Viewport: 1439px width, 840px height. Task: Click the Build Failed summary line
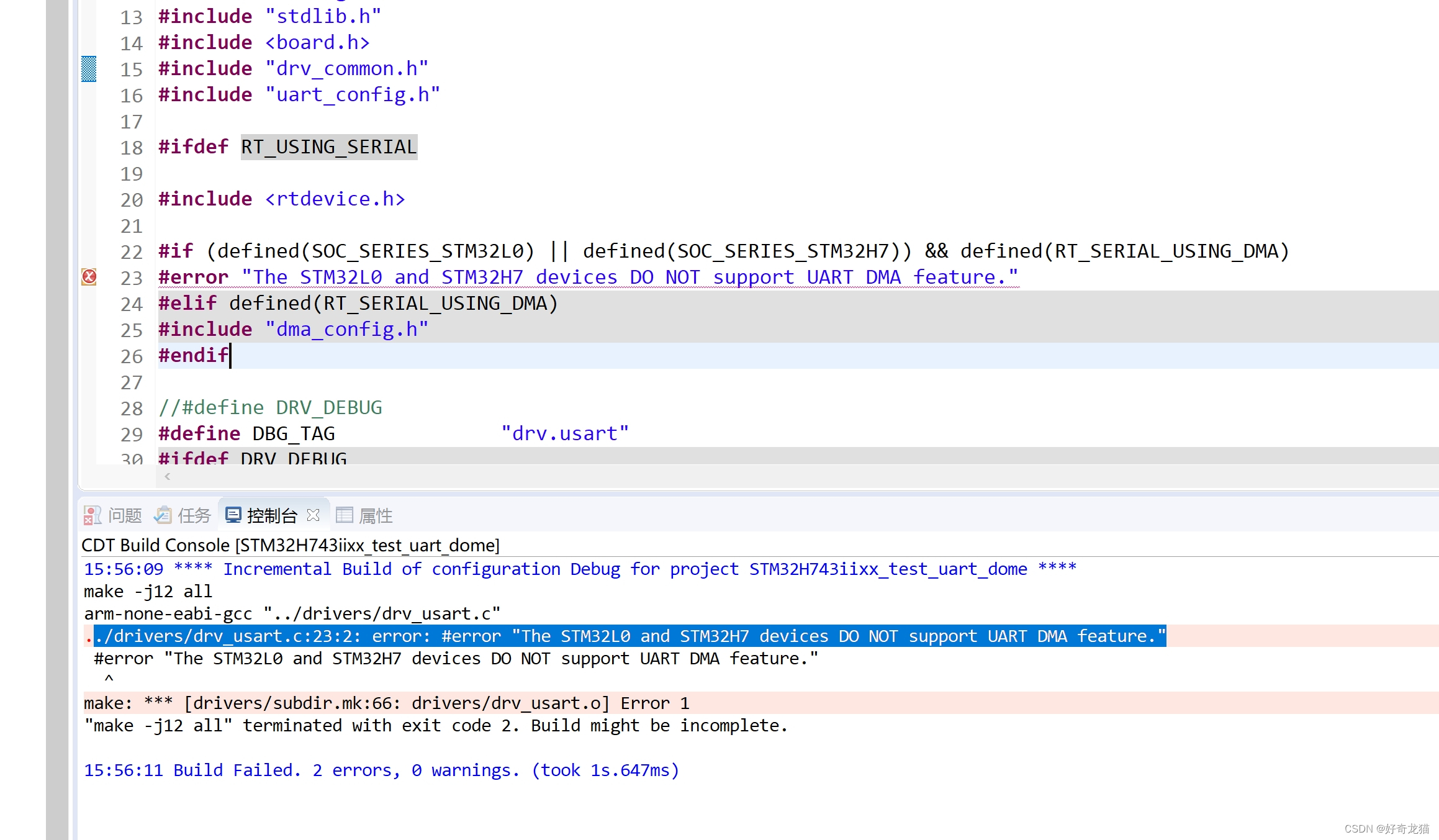pos(382,770)
